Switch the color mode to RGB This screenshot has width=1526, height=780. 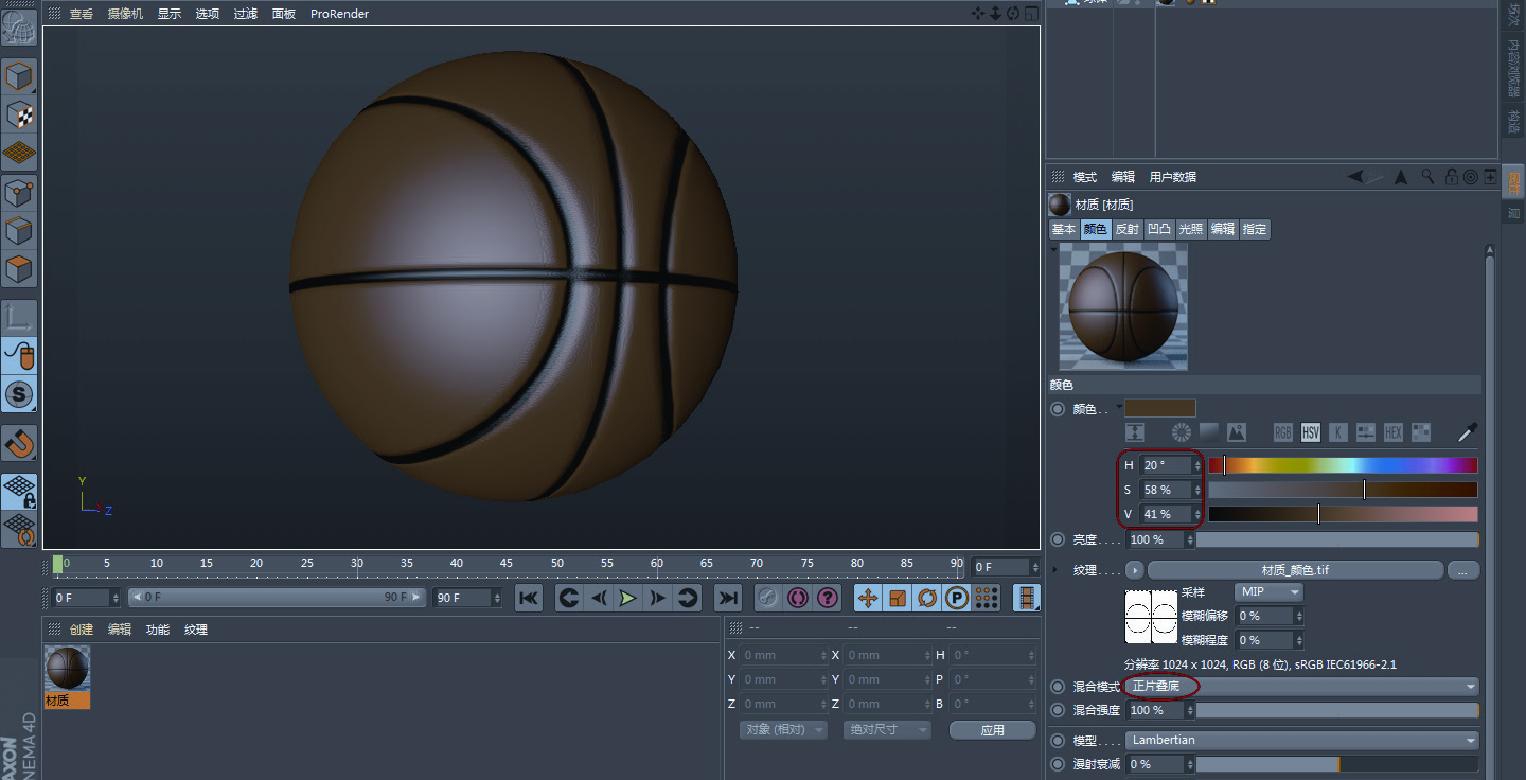[x=1283, y=433]
